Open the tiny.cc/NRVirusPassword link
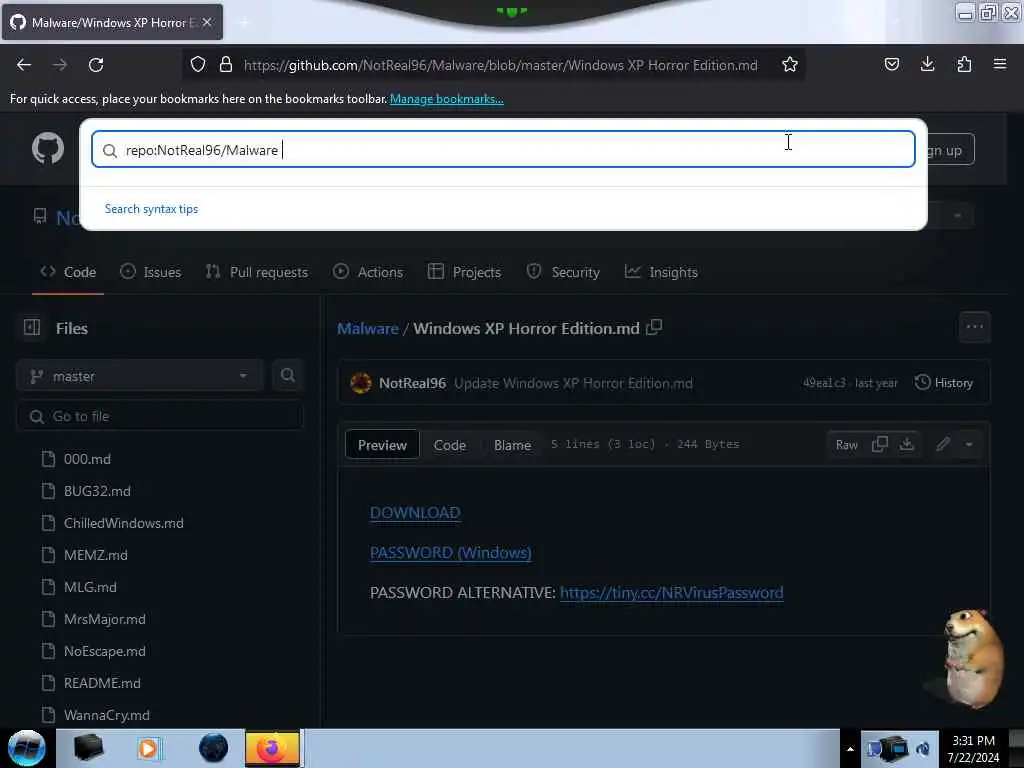This screenshot has width=1024, height=768. pyautogui.click(x=671, y=592)
